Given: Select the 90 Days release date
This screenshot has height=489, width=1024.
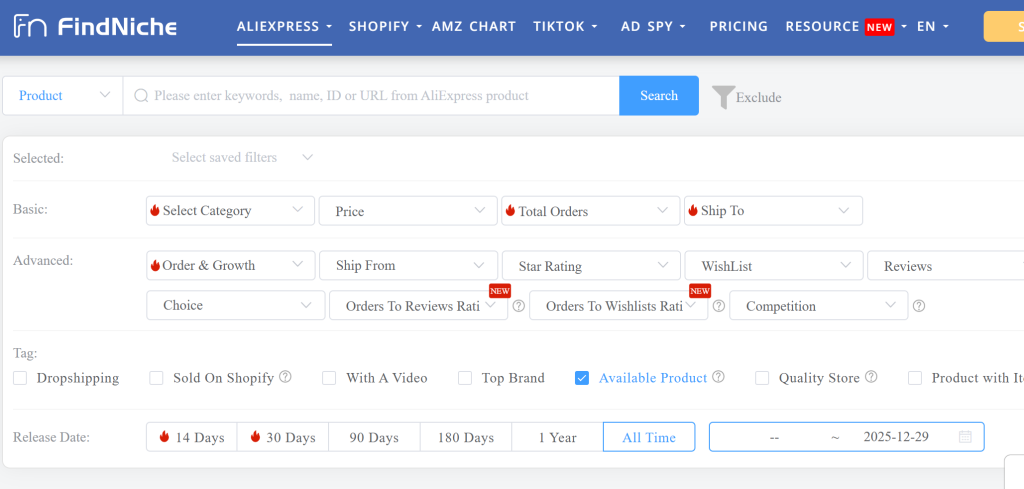Looking at the screenshot, I should (x=374, y=437).
